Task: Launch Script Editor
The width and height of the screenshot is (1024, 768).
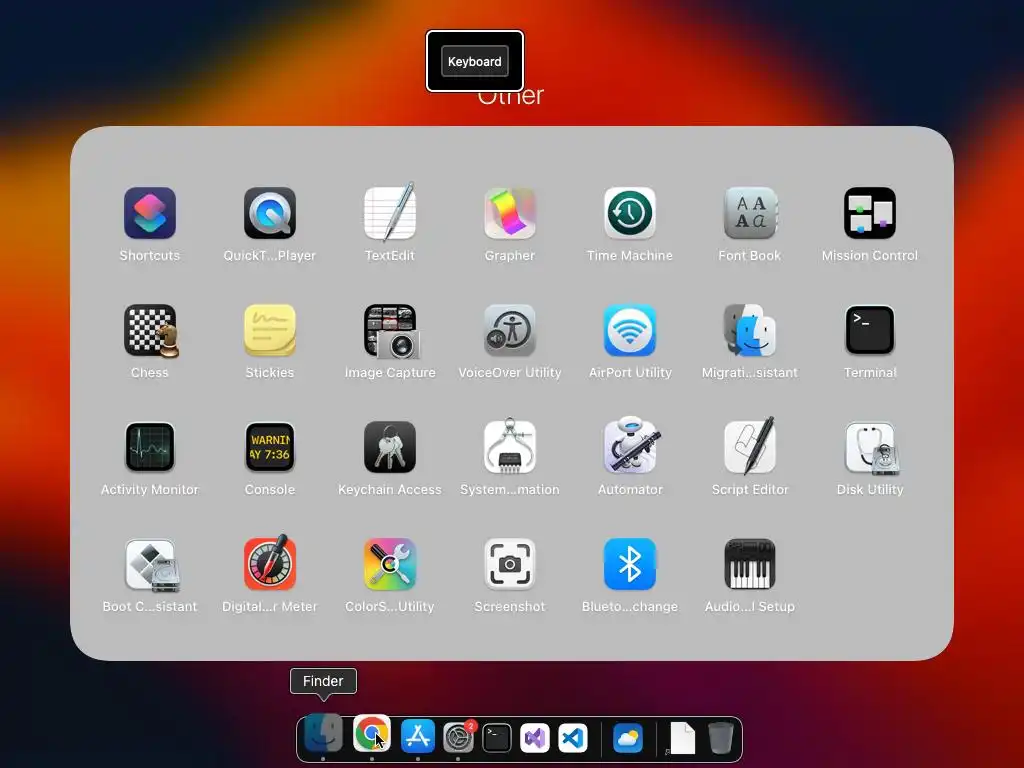Action: [x=750, y=446]
